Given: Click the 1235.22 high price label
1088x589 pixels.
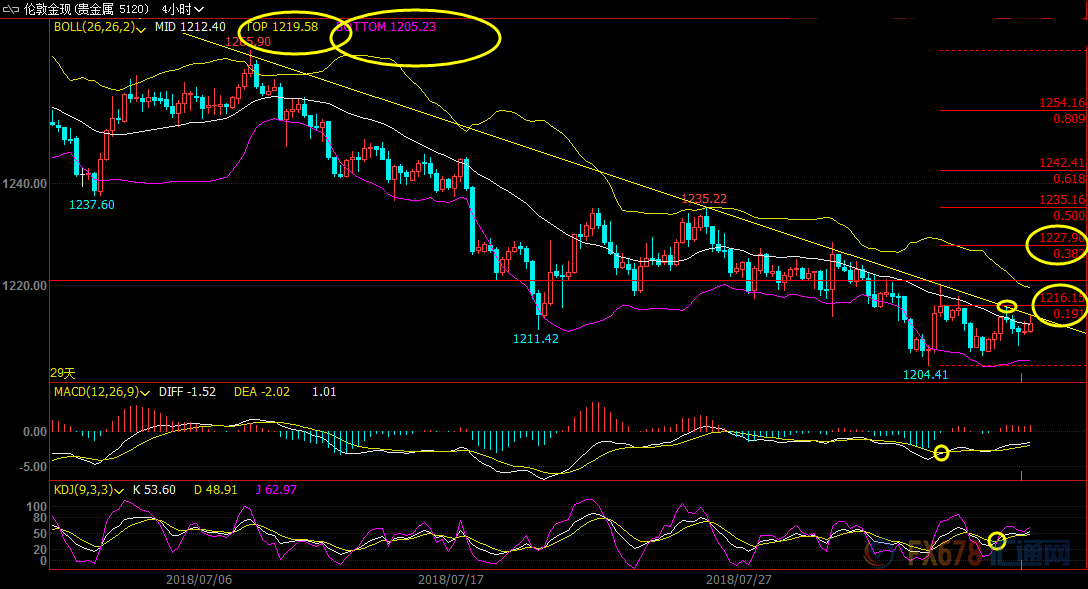Looking at the screenshot, I should [703, 199].
